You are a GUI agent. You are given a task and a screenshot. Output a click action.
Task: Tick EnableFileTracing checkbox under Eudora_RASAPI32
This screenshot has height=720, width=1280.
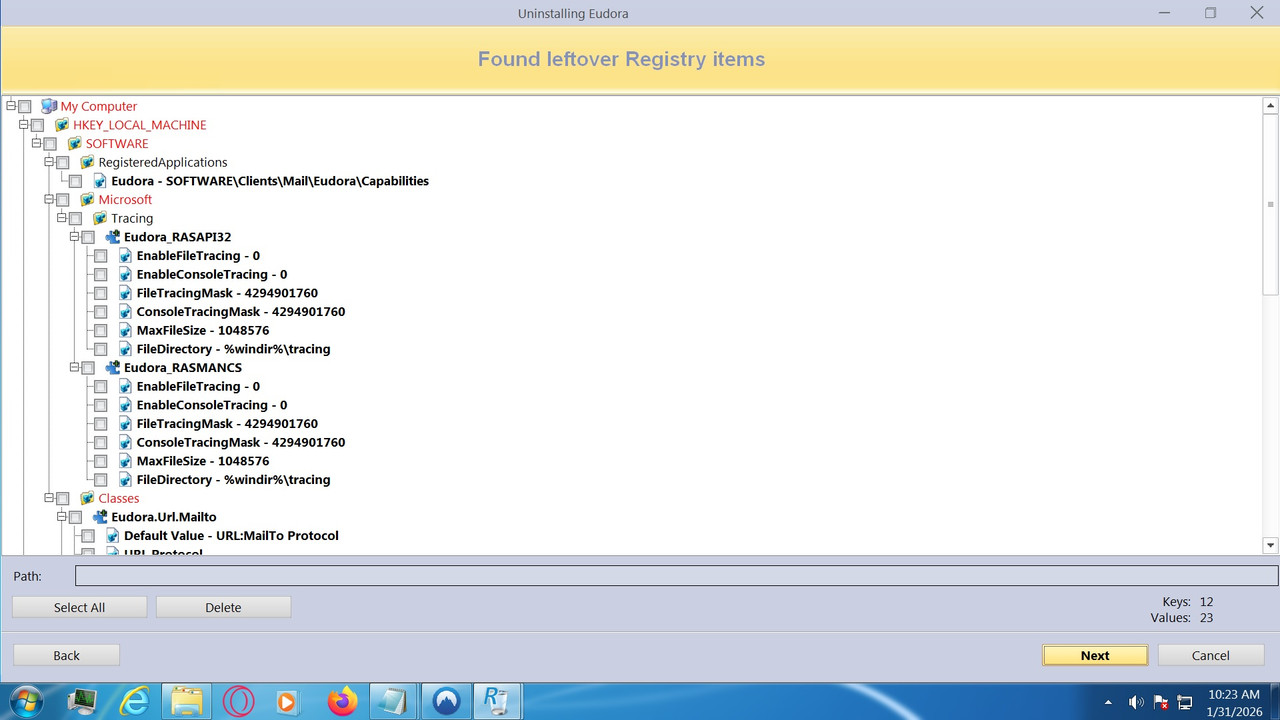(101, 255)
